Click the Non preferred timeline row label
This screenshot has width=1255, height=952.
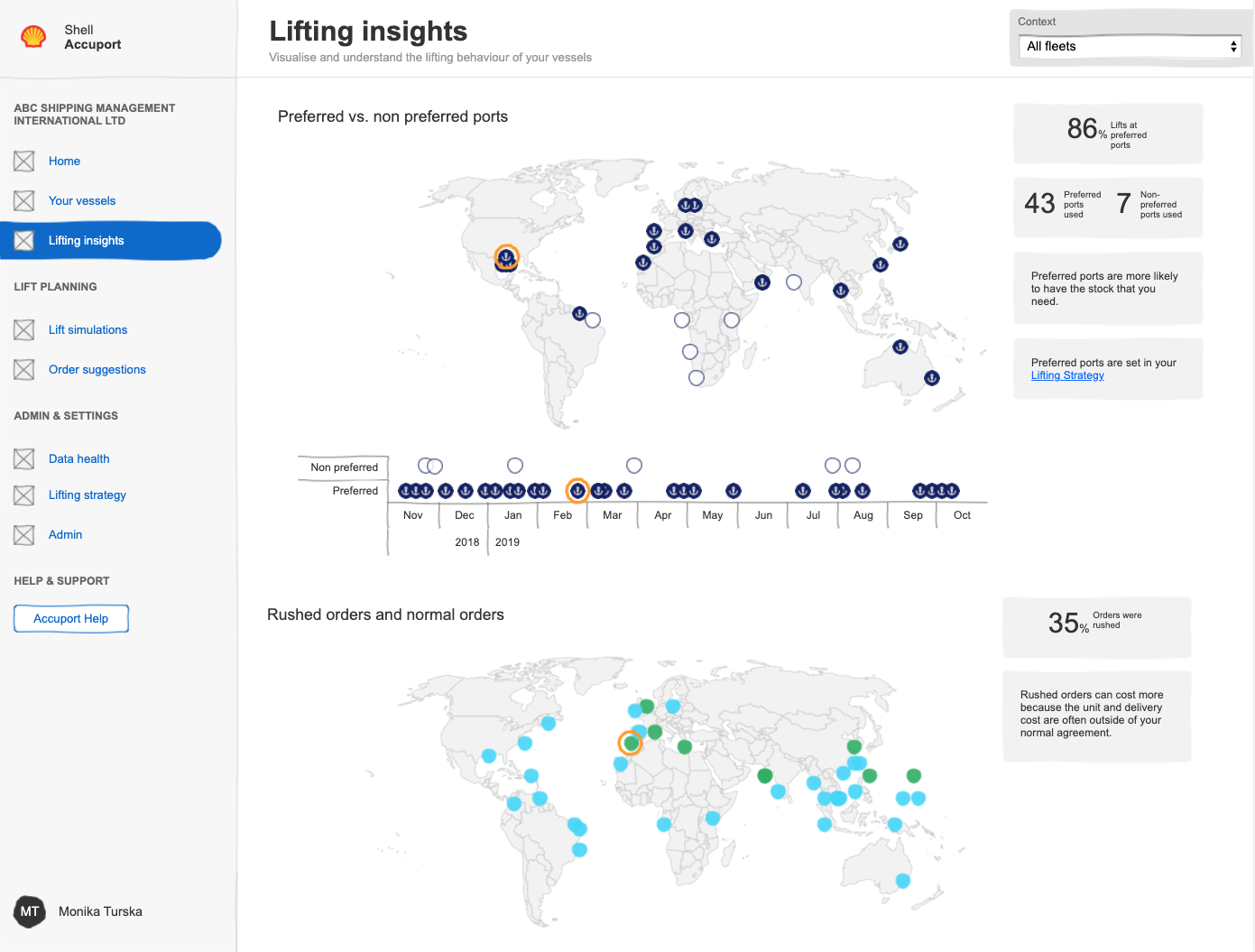pyautogui.click(x=345, y=467)
